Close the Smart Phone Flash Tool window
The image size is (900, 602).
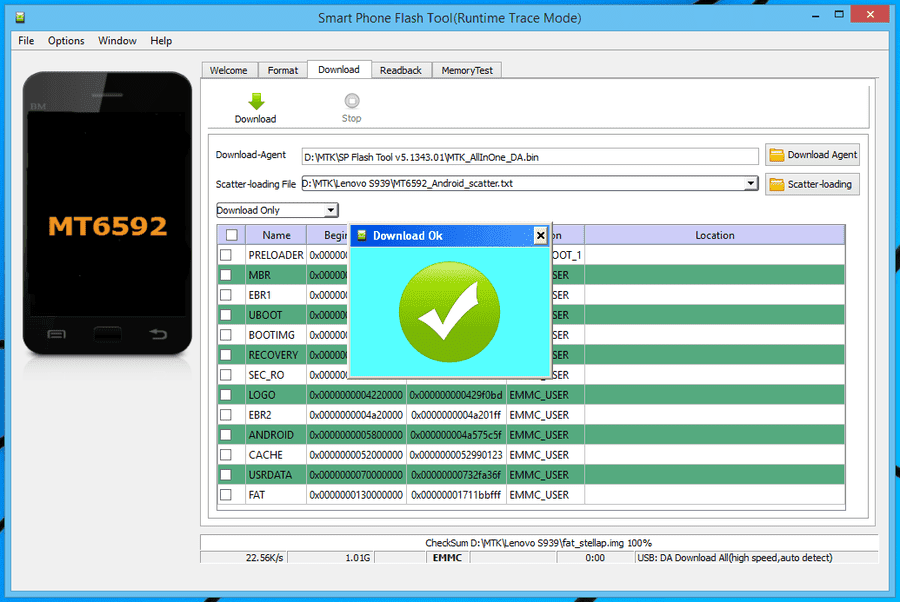pyautogui.click(x=870, y=14)
